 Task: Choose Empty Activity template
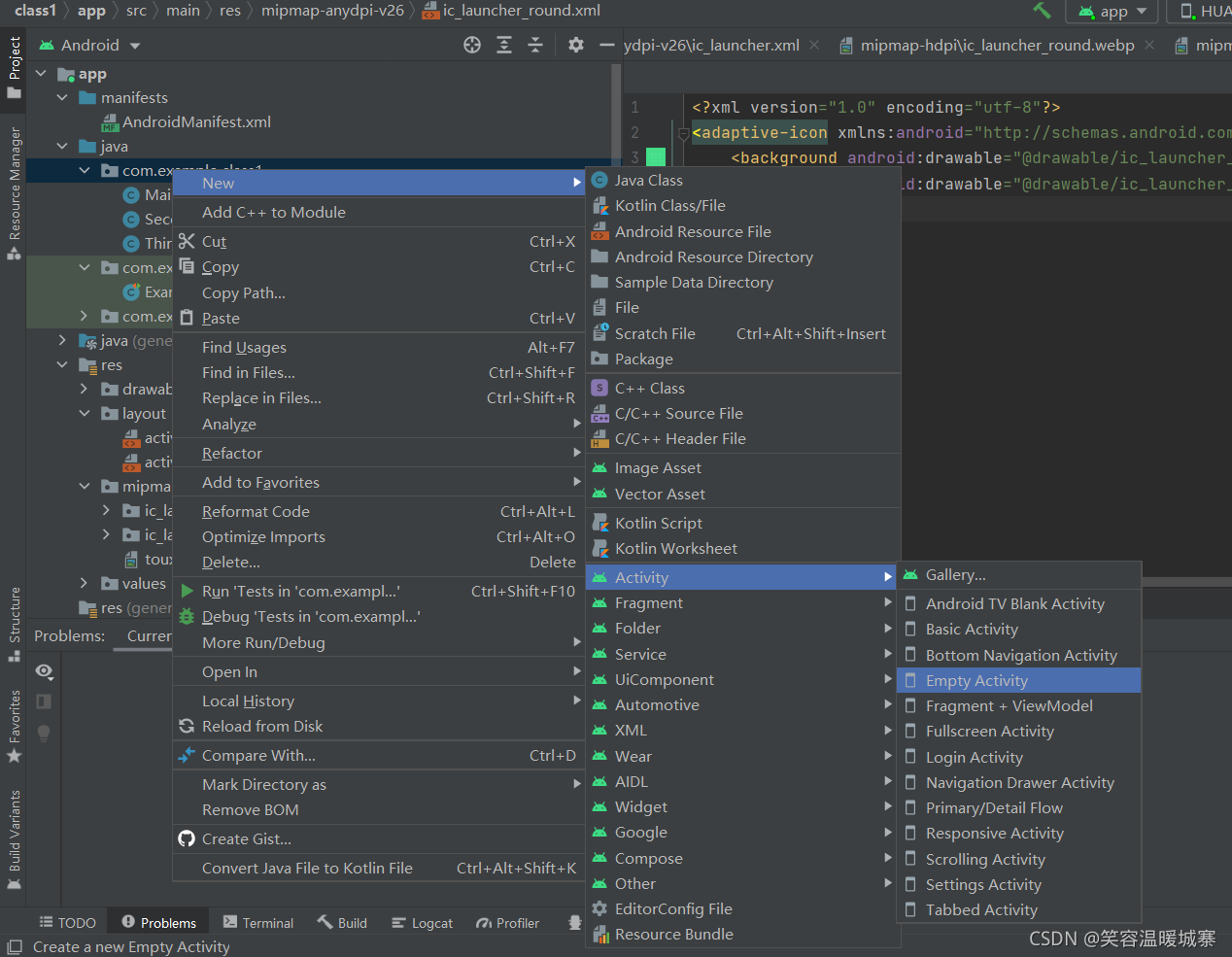tap(1018, 681)
